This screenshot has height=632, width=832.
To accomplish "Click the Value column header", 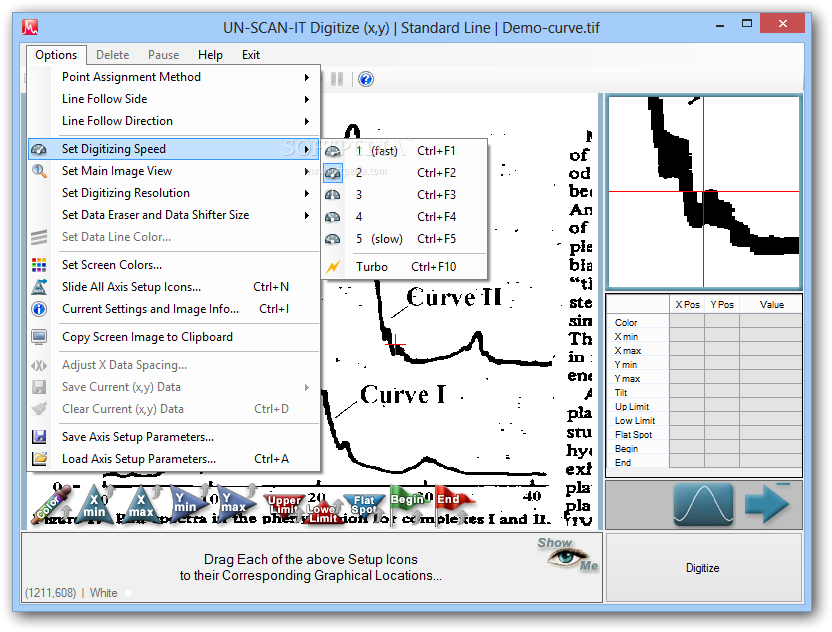I will 771,305.
